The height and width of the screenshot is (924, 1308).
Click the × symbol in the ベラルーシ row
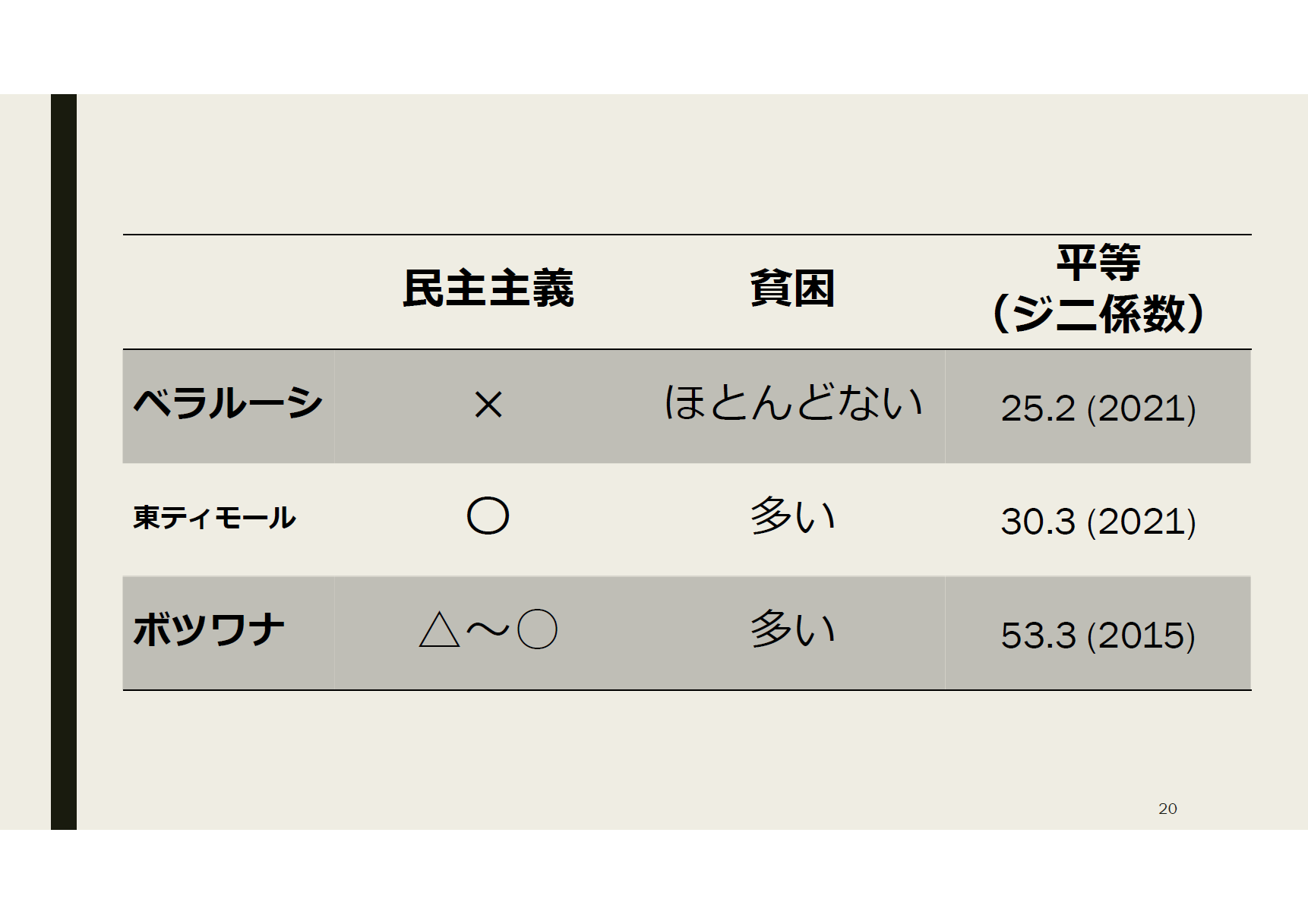[x=488, y=405]
